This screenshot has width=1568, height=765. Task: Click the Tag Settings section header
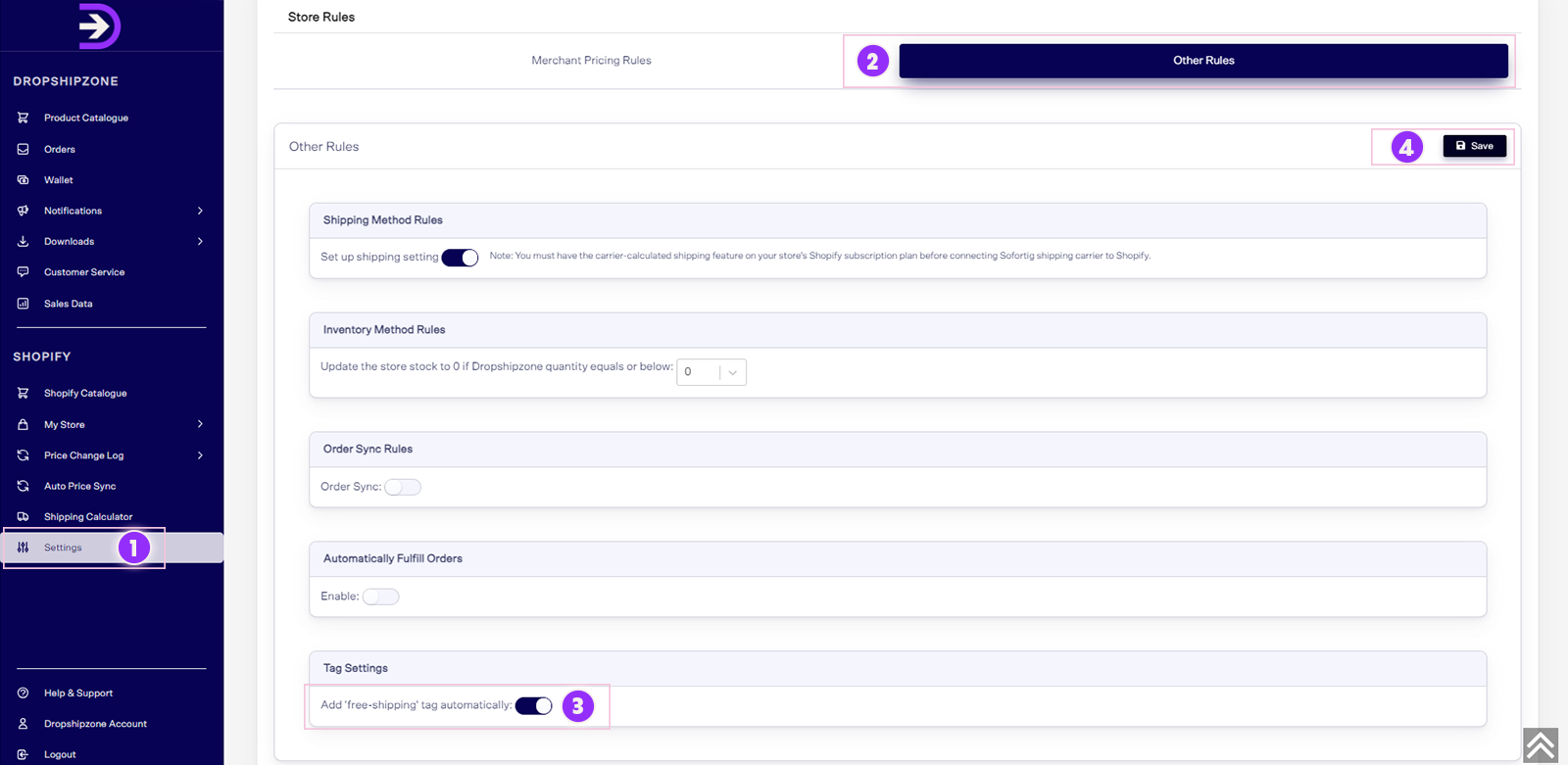(x=356, y=668)
